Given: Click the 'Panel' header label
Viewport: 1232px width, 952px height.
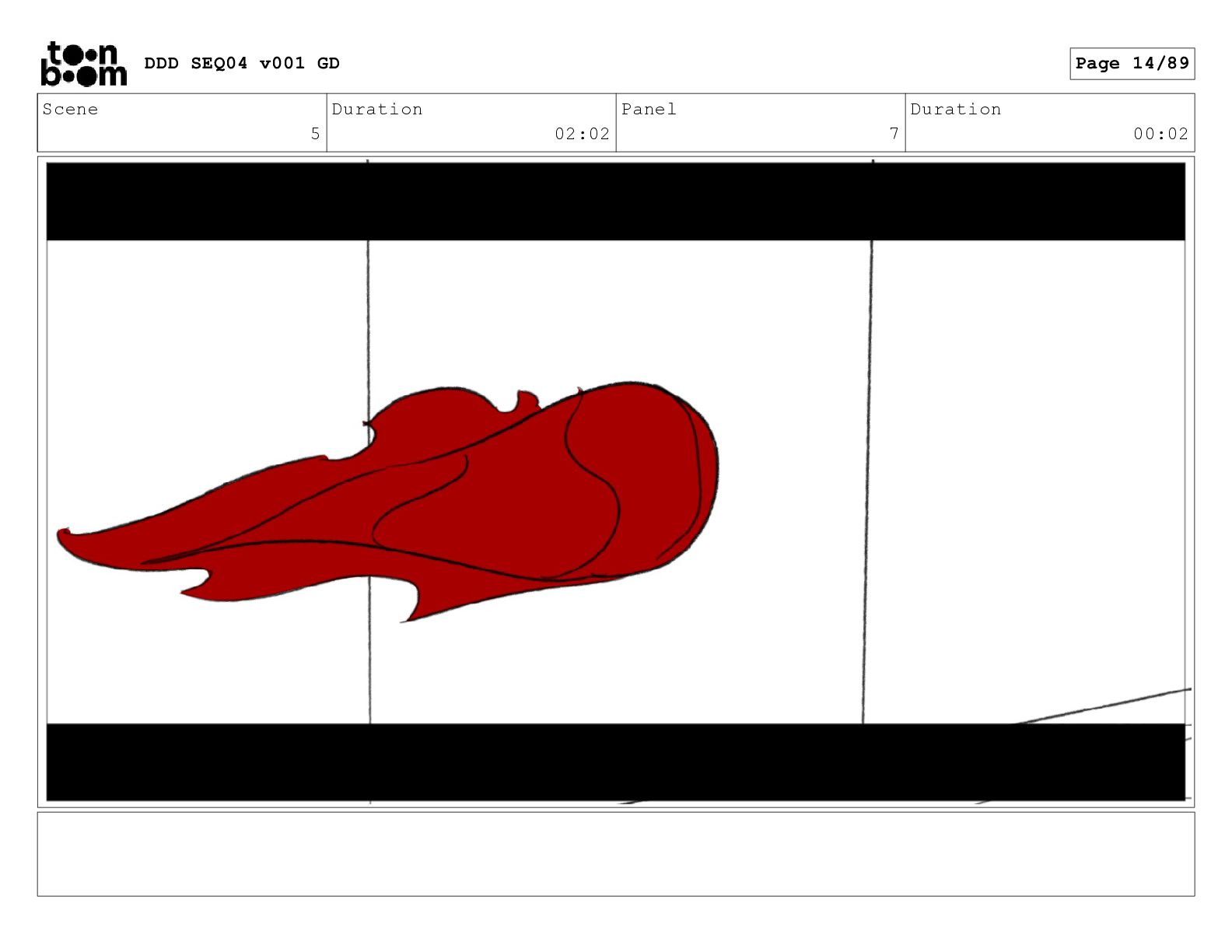Looking at the screenshot, I should [x=649, y=109].
